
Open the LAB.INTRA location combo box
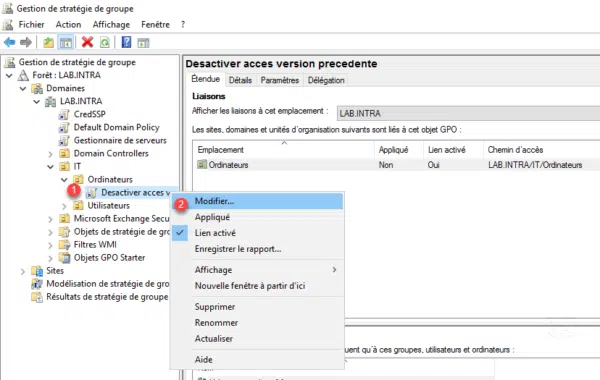point(468,113)
